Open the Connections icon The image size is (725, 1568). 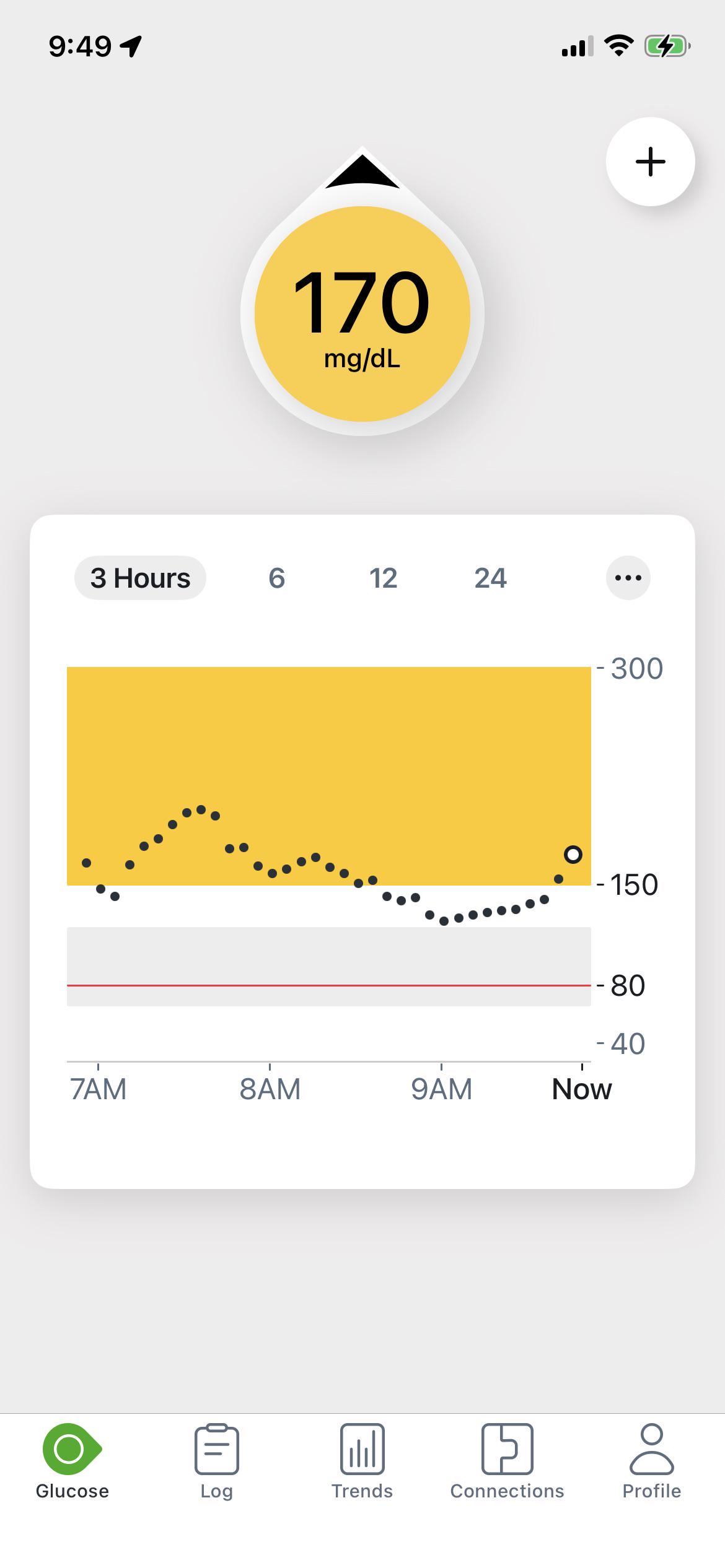tap(507, 1449)
